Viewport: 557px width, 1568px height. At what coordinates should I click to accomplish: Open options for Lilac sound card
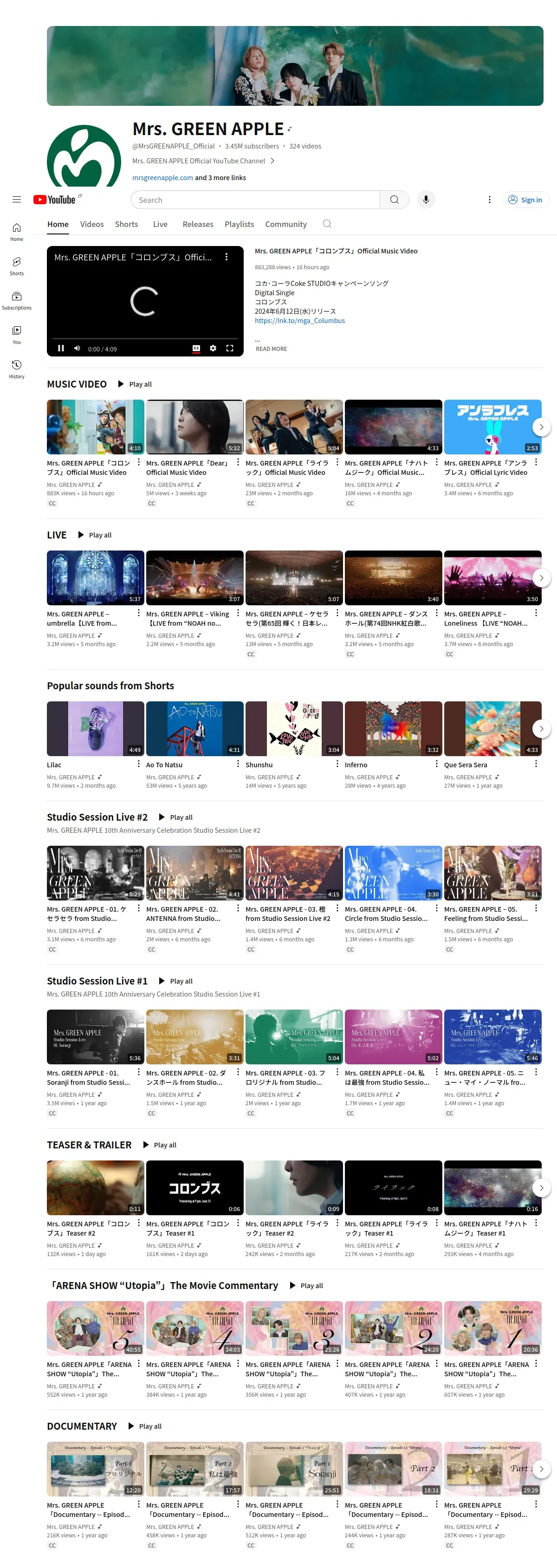tap(139, 764)
